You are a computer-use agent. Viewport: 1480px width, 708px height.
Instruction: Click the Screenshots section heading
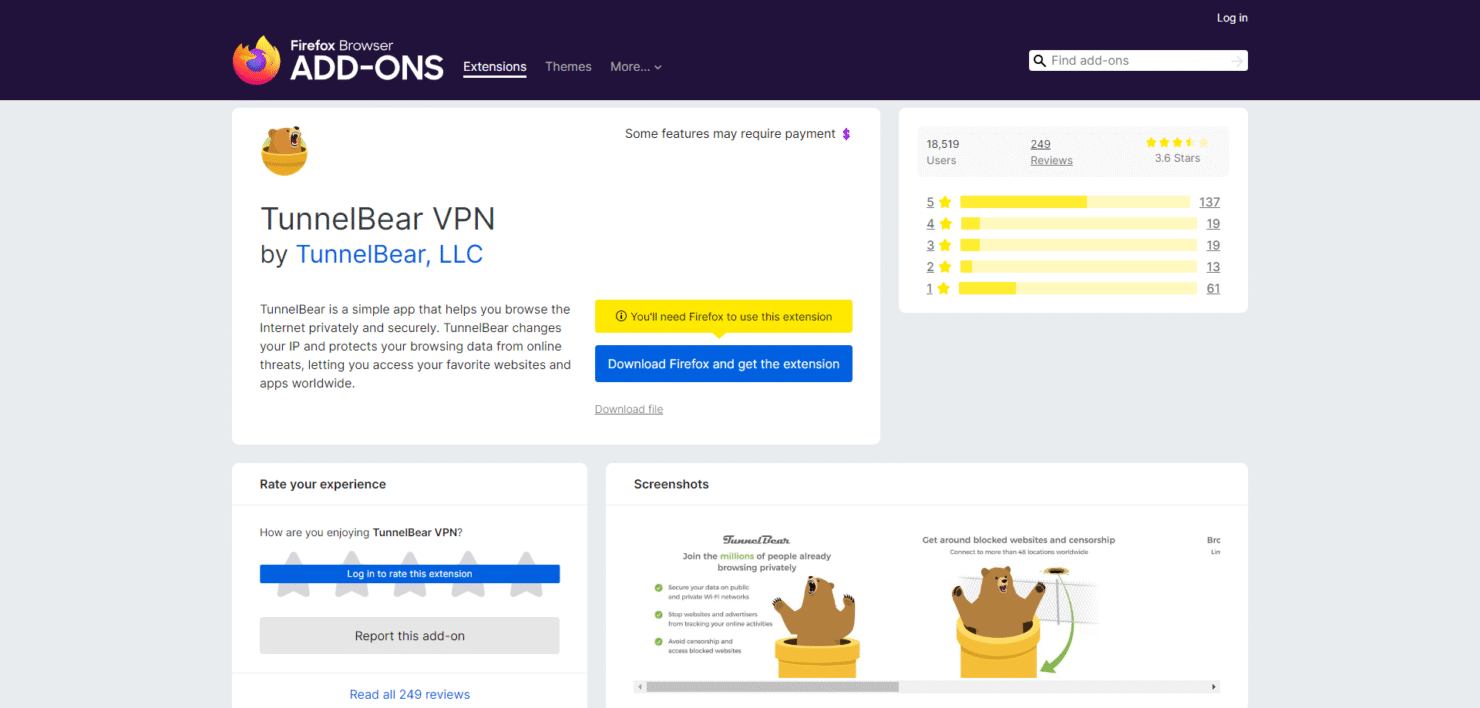click(671, 484)
